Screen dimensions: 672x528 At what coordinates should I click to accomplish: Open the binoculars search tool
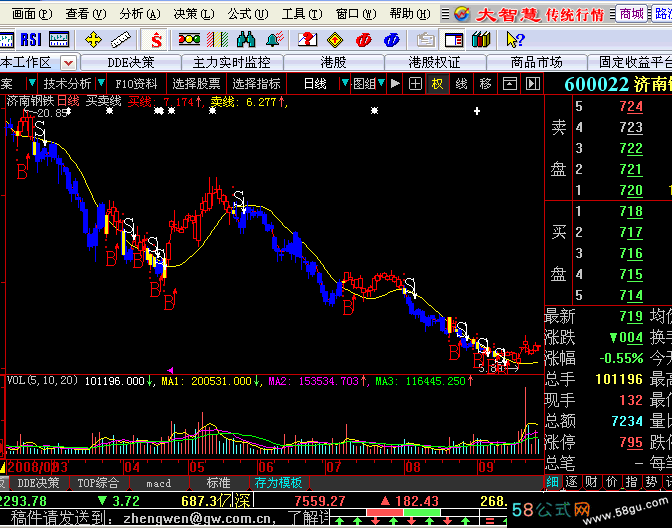[246, 40]
